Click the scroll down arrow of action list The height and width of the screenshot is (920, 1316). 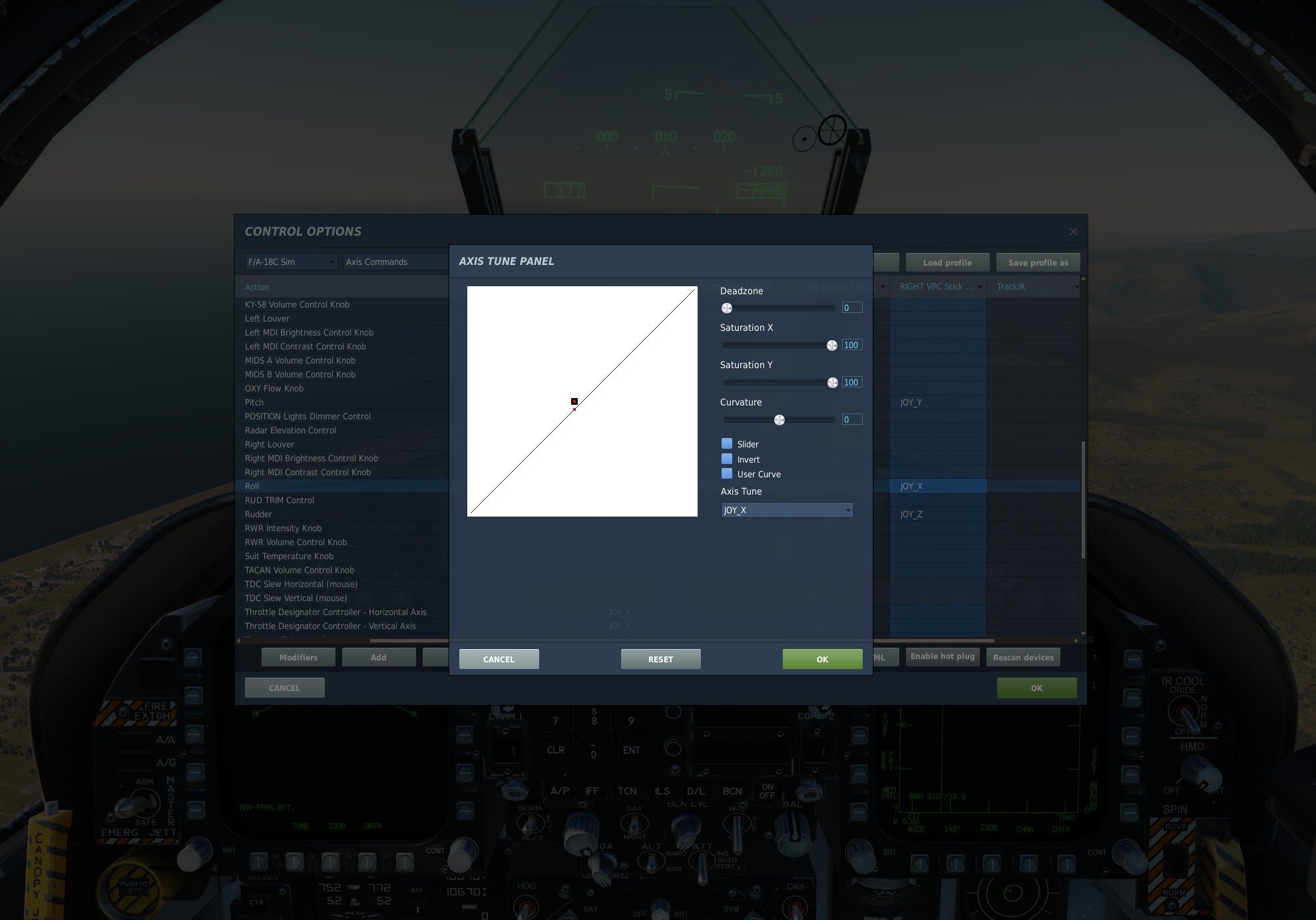point(1083,633)
